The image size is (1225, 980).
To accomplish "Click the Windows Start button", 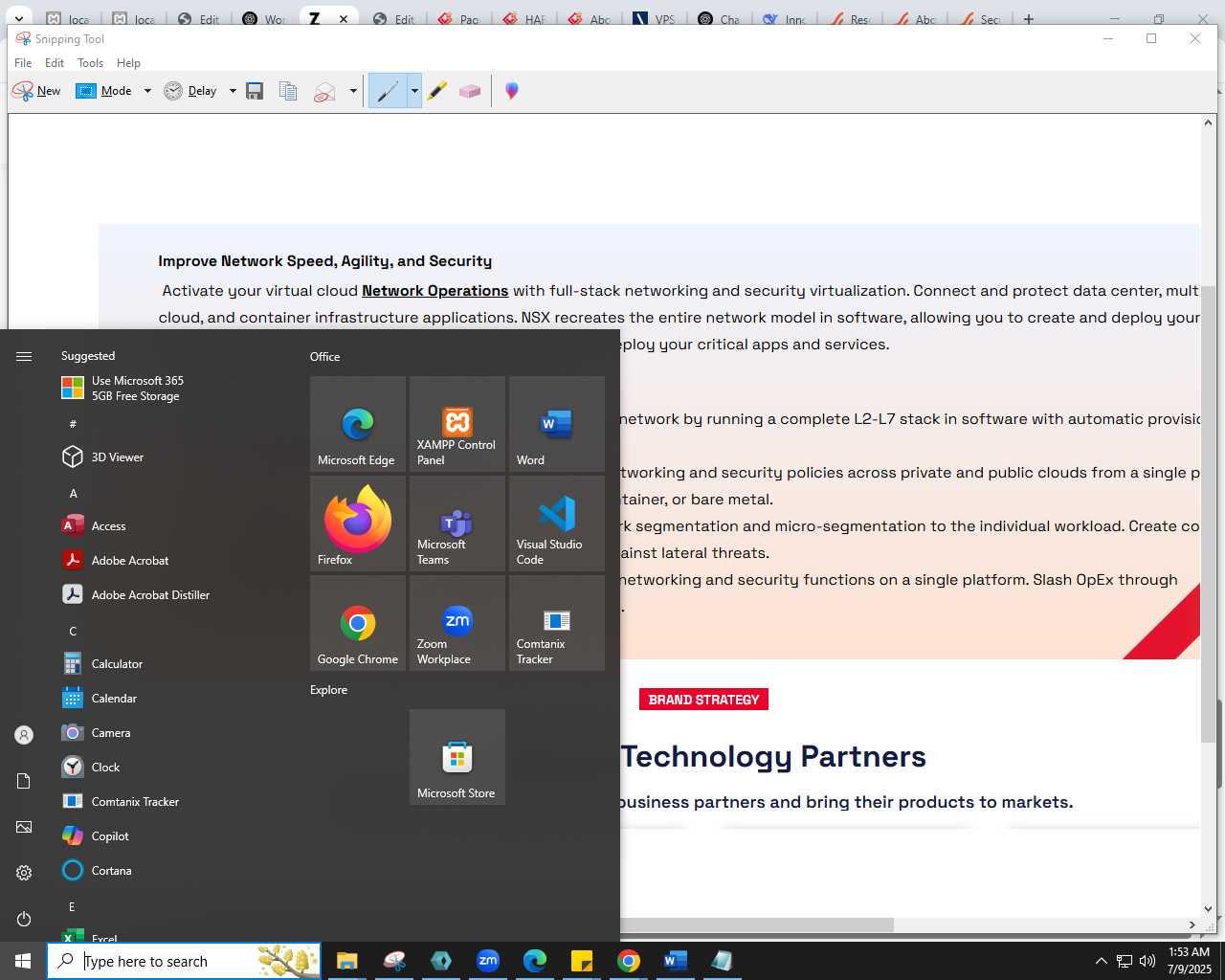I will click(x=23, y=961).
